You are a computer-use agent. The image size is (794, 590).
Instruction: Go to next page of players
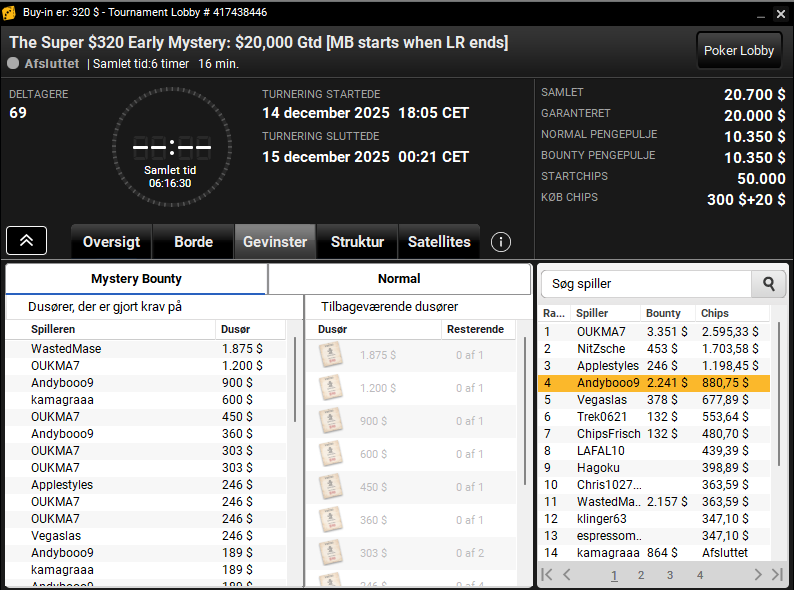pyautogui.click(x=758, y=574)
